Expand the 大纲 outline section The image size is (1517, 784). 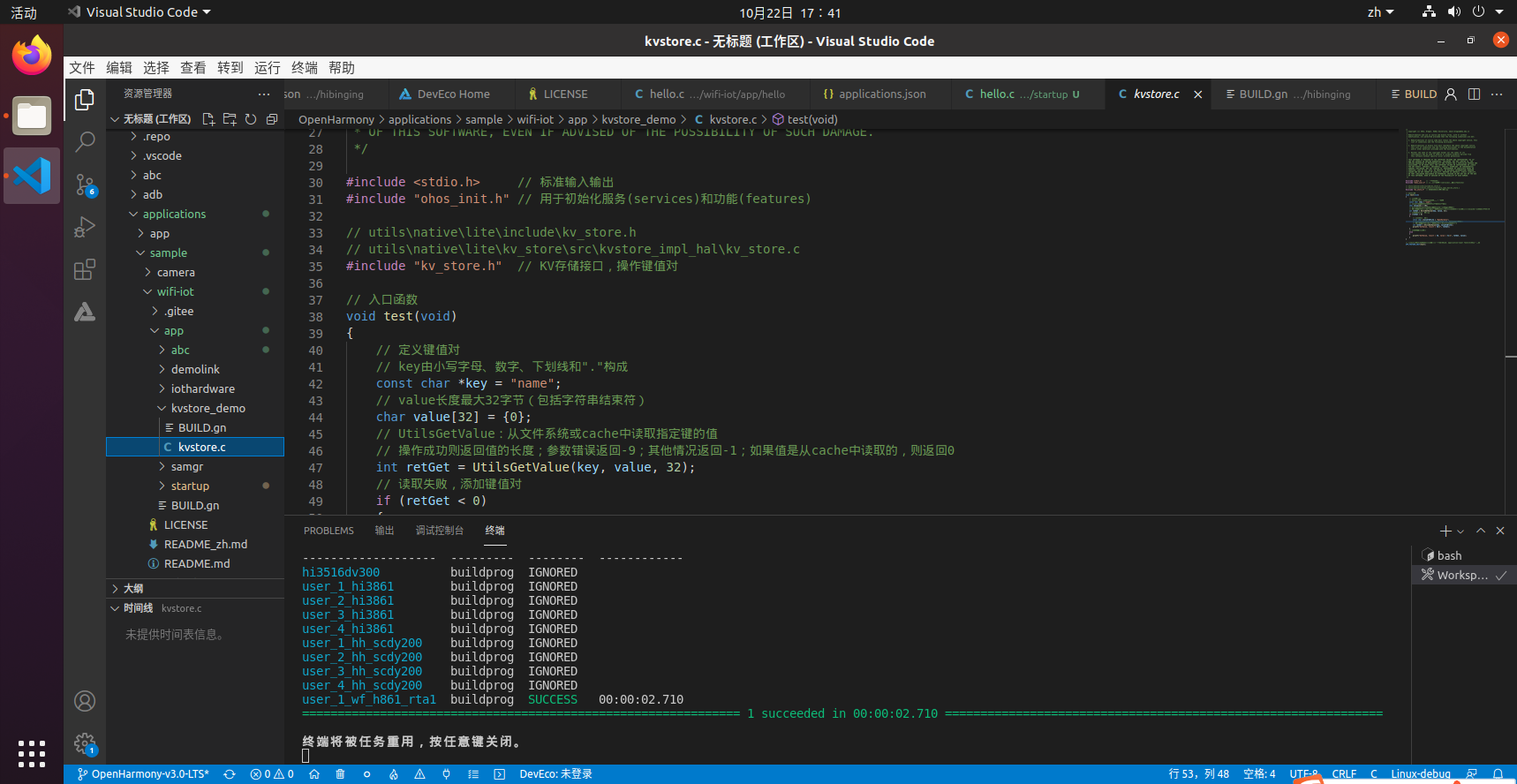point(132,589)
